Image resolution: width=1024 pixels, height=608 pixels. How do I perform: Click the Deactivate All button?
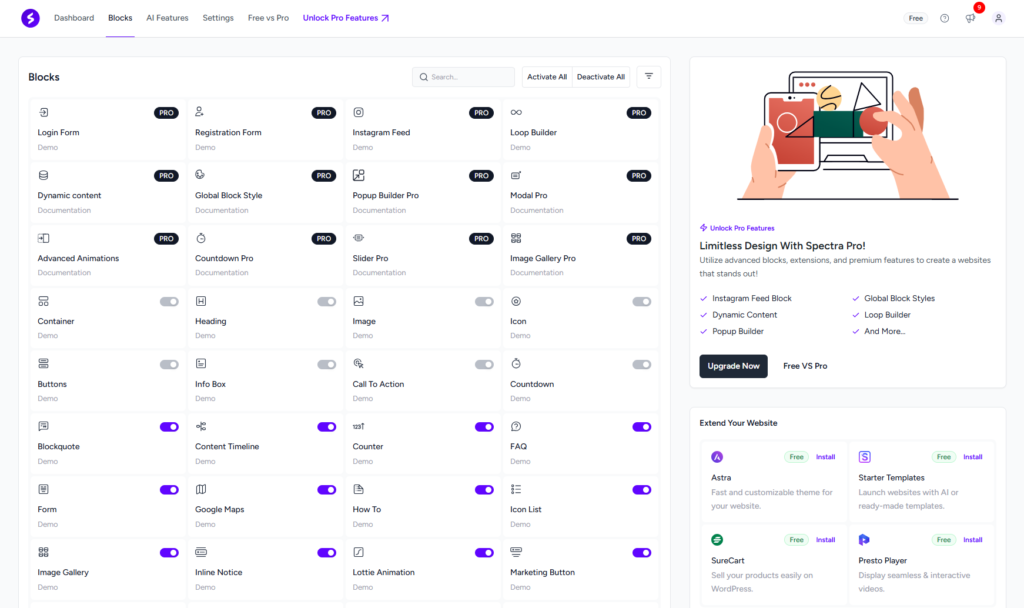[601, 76]
